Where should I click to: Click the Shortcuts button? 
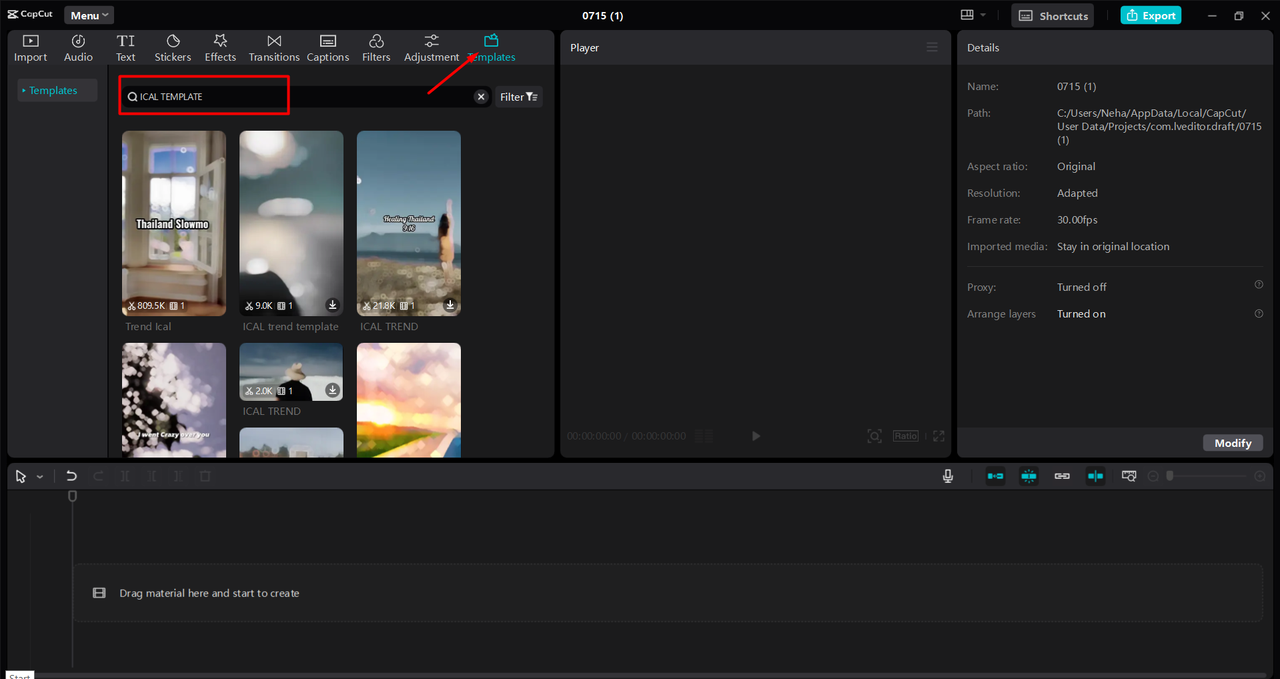1053,15
